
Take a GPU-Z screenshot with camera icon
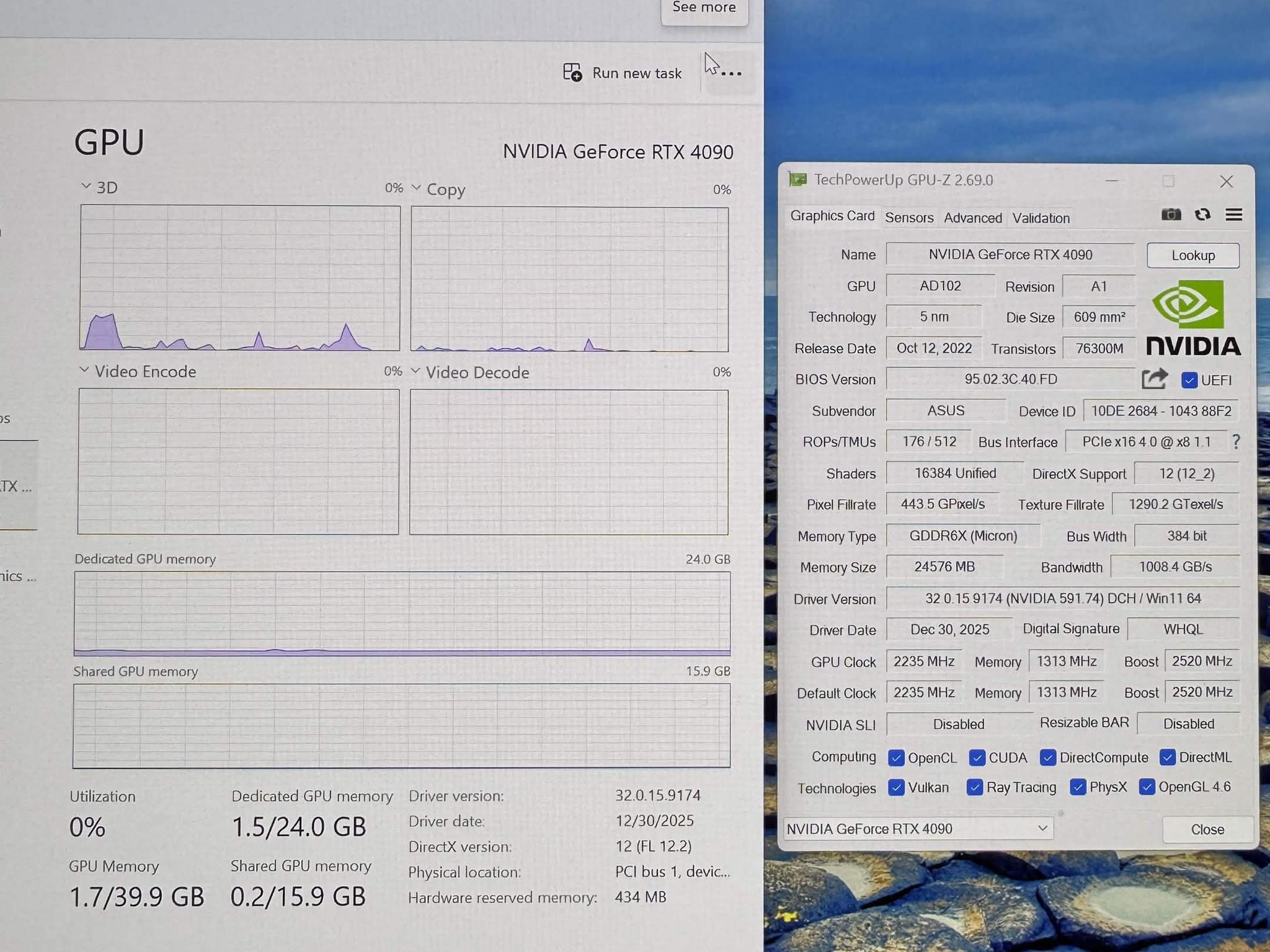tap(1171, 214)
